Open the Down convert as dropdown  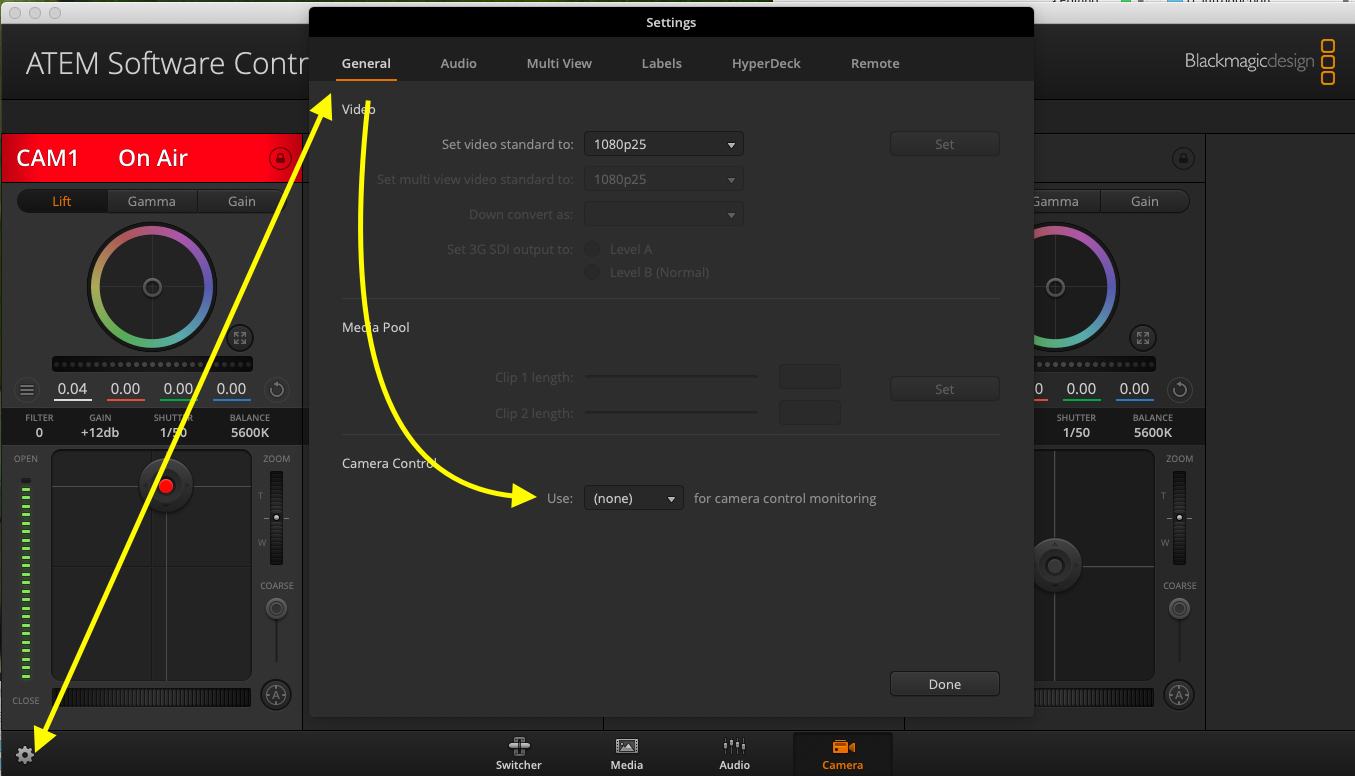(664, 214)
